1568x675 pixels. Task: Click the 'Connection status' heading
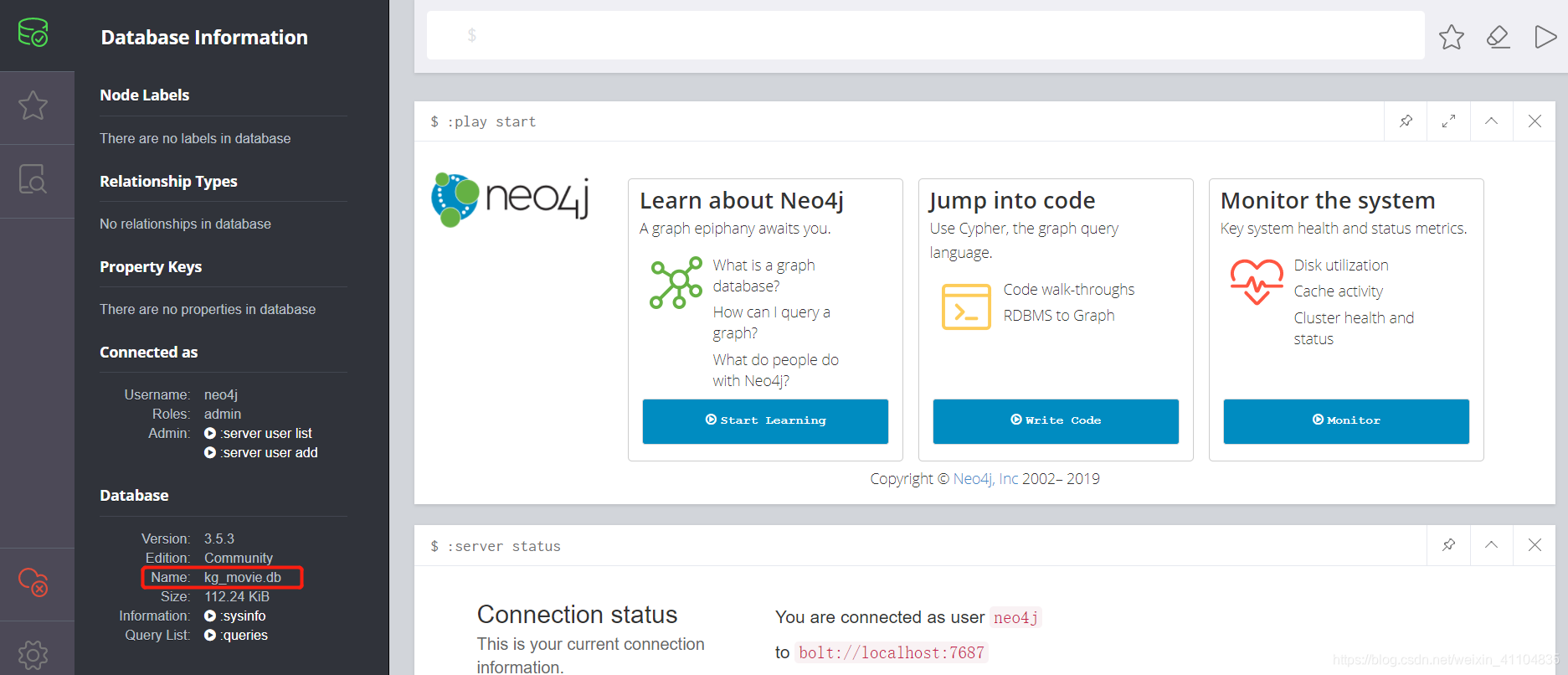(x=578, y=615)
